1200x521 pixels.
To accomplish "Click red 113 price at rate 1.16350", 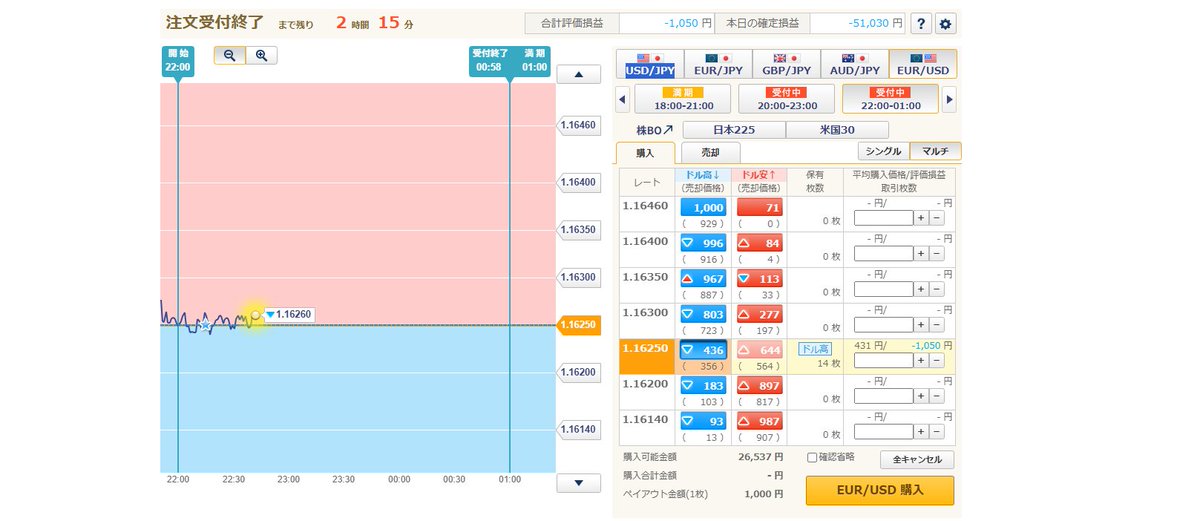I will 760,279.
